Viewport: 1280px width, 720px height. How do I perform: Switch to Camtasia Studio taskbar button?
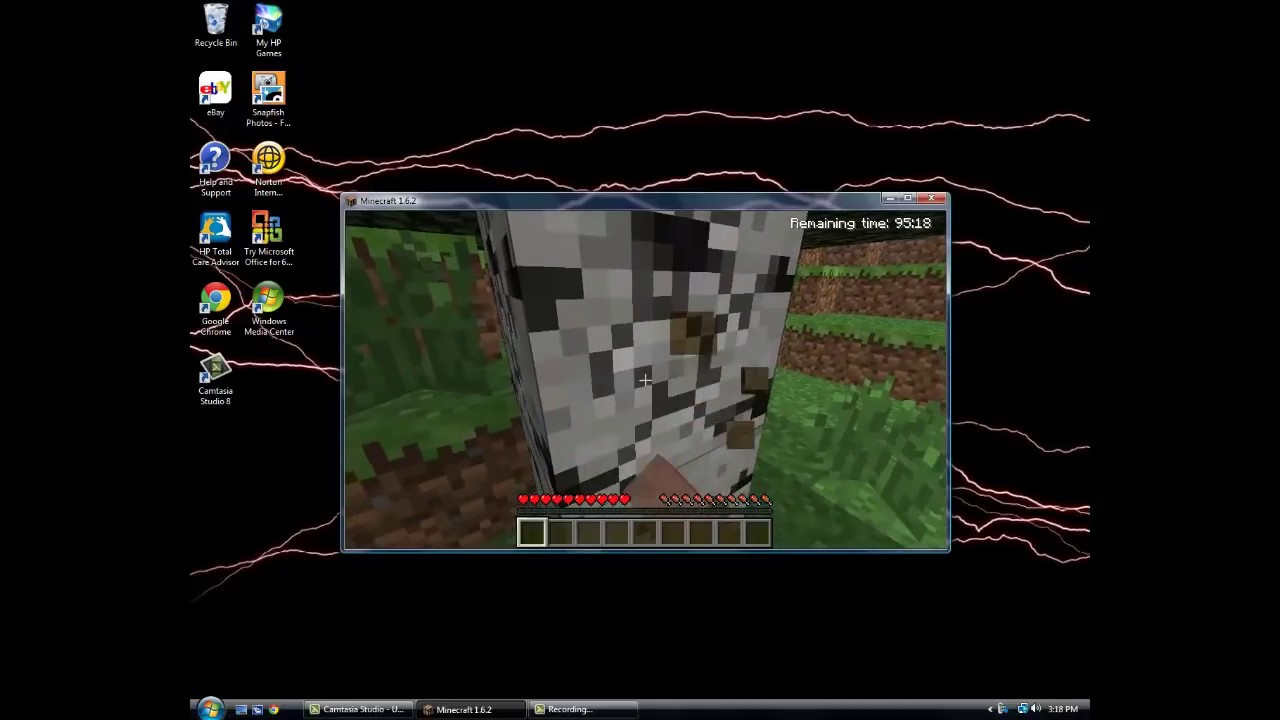pyautogui.click(x=357, y=709)
